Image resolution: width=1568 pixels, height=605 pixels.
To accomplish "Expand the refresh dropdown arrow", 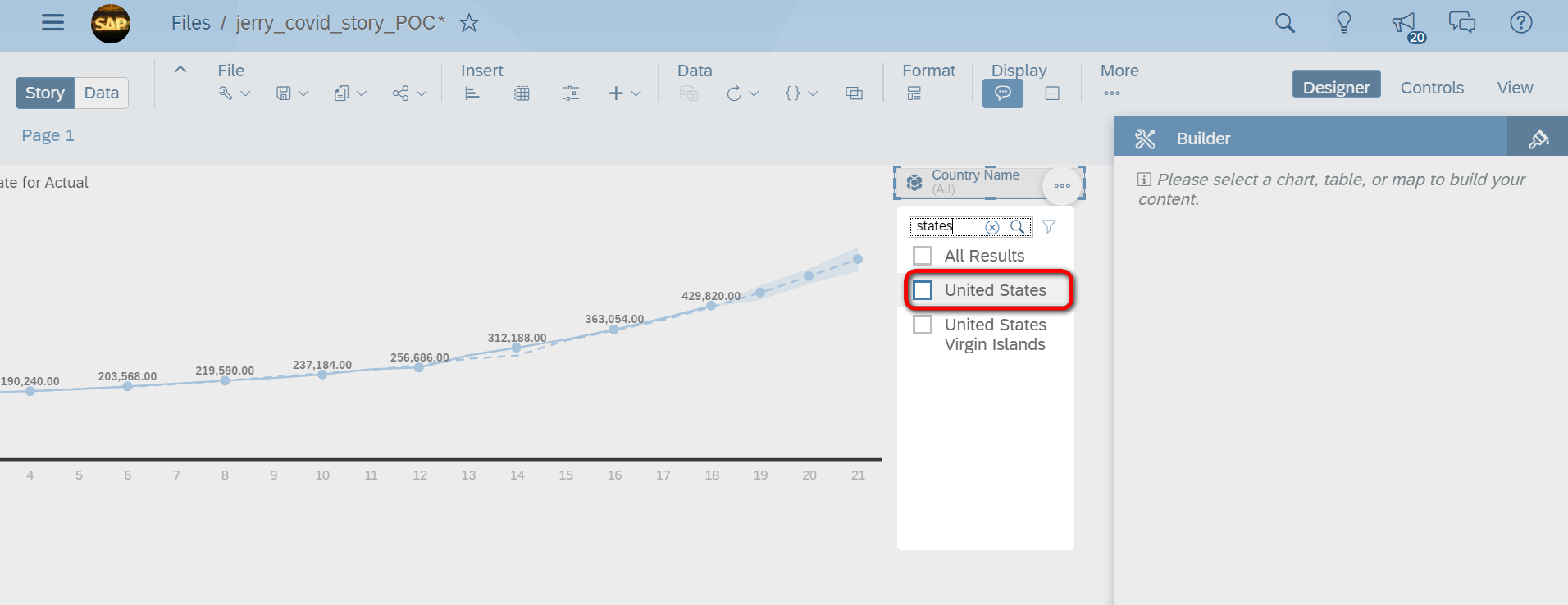I will (754, 93).
